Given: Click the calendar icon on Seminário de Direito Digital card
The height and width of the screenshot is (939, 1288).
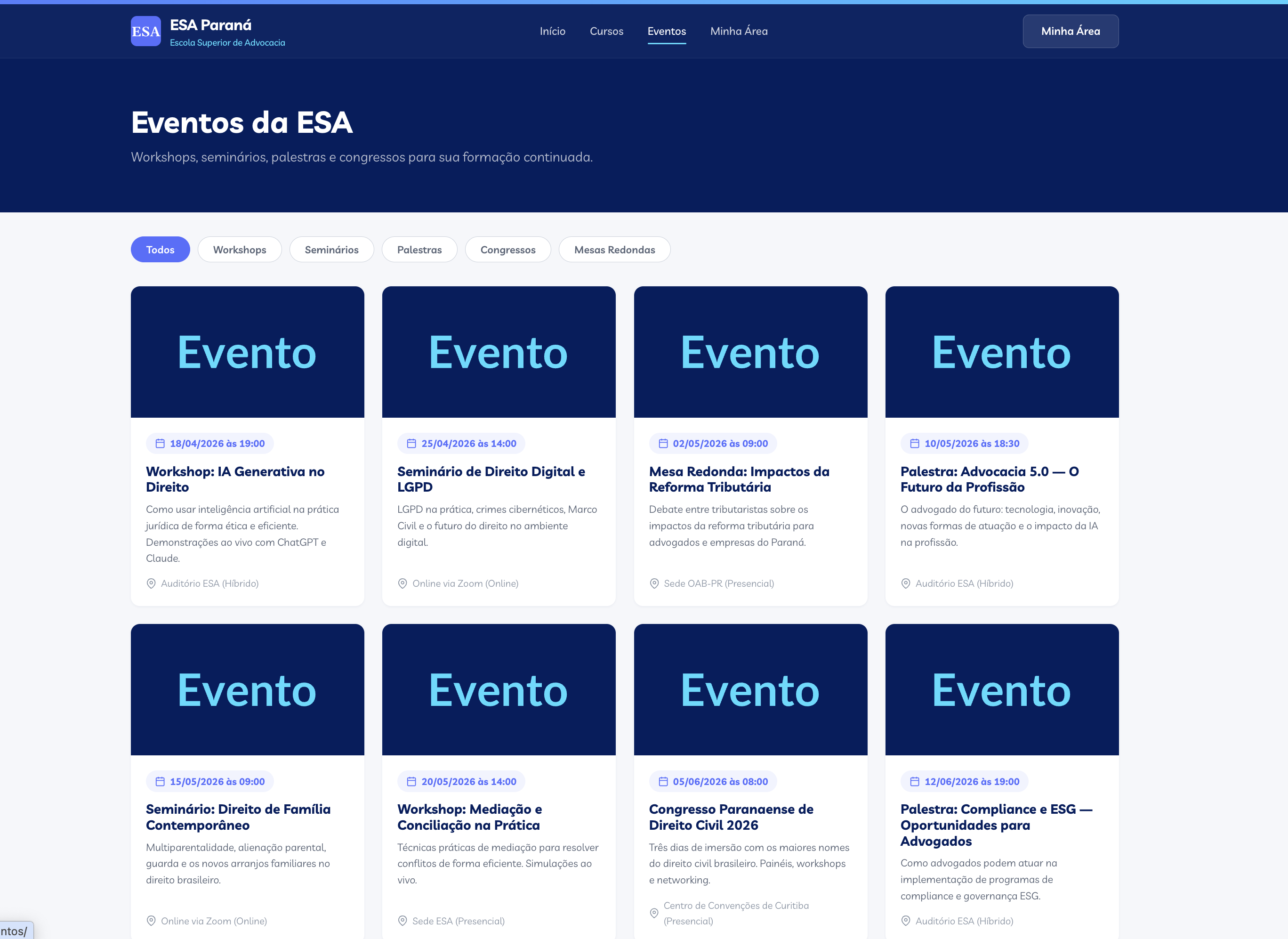Looking at the screenshot, I should (x=410, y=443).
